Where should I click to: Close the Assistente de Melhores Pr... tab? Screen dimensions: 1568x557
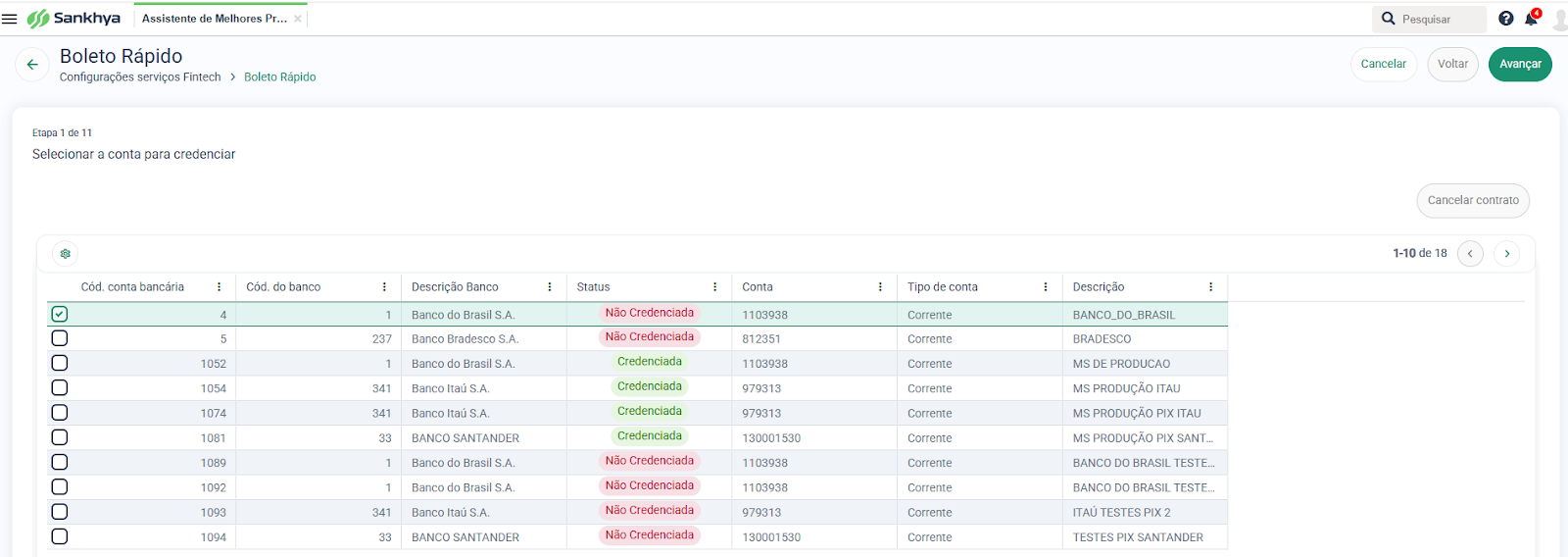coord(298,19)
